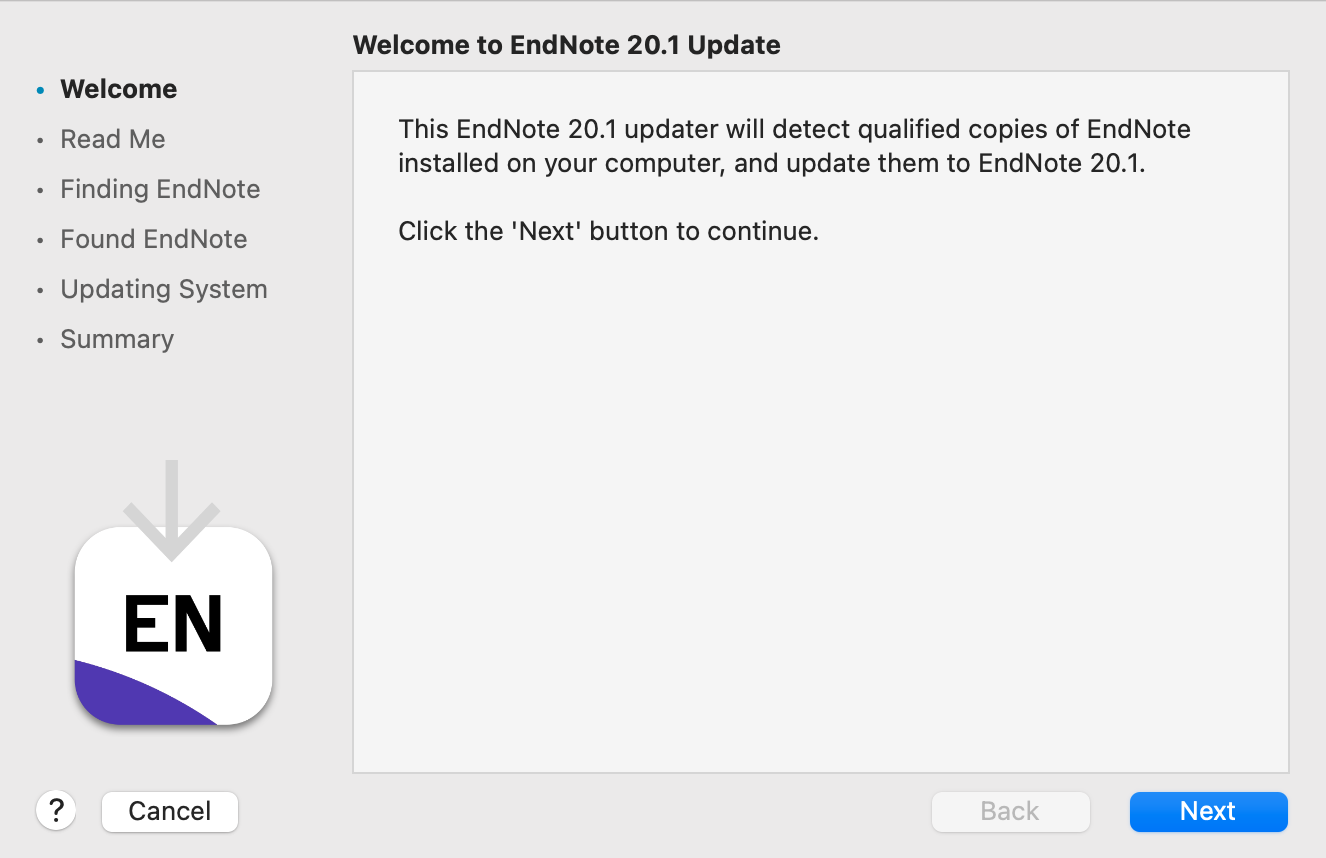Click inside the update description panel
This screenshot has width=1326, height=858.
click(820, 420)
